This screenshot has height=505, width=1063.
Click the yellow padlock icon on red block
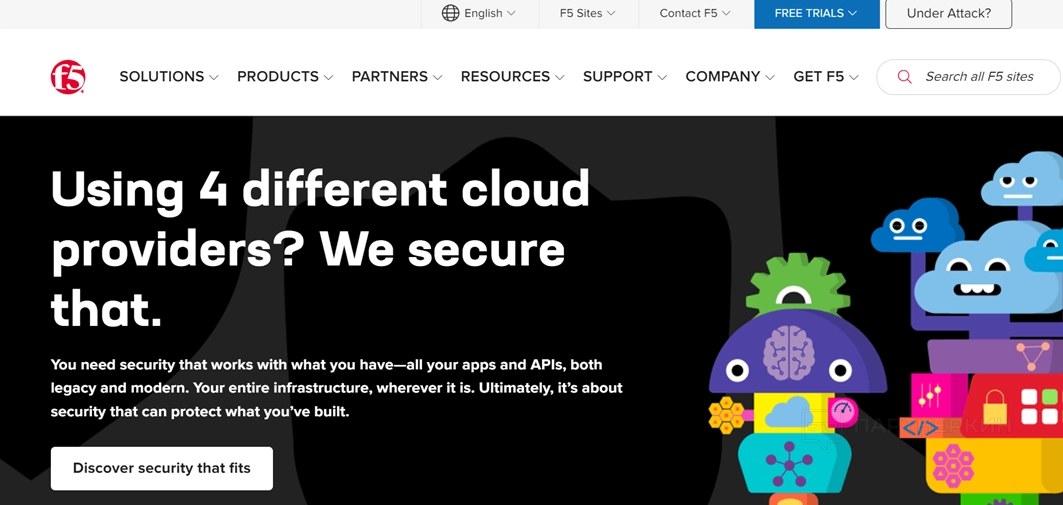[995, 407]
